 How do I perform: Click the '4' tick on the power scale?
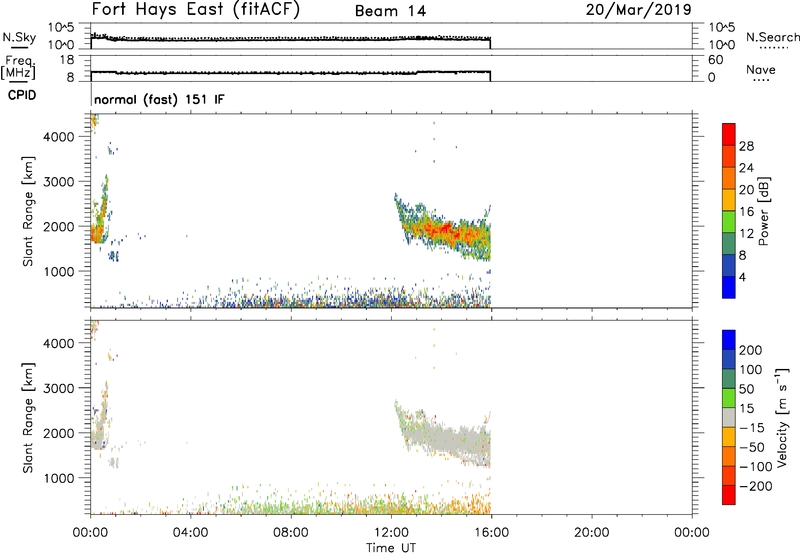pos(742,277)
